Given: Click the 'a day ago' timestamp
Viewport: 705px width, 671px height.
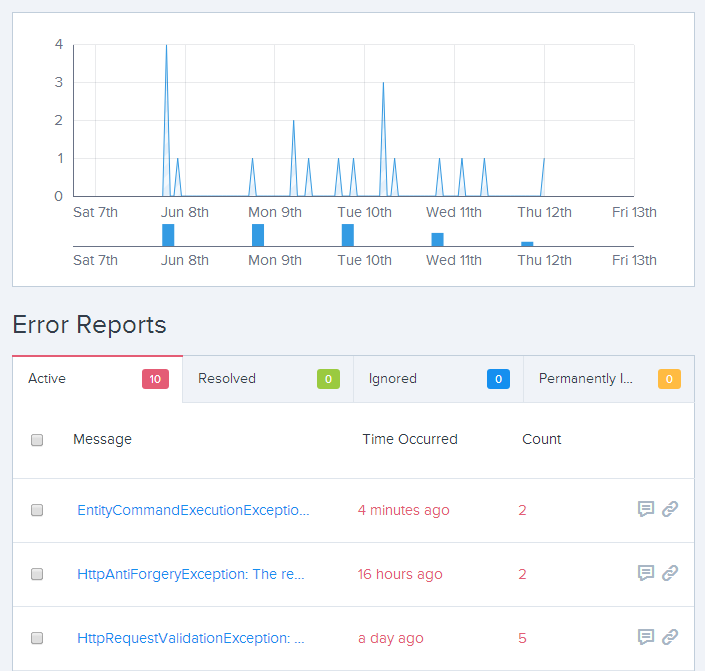Looking at the screenshot, I should 390,638.
